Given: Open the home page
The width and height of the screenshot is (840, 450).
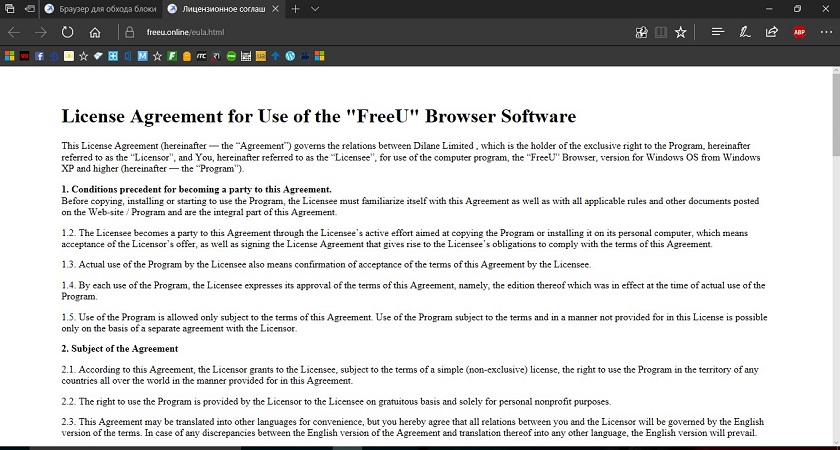Looking at the screenshot, I should coord(95,33).
